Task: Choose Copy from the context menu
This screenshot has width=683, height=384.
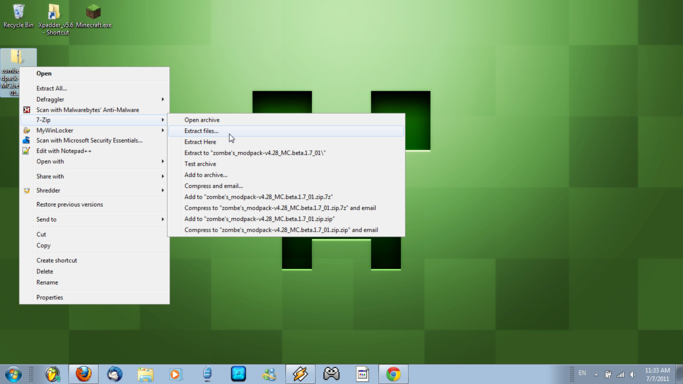Action: point(95,246)
